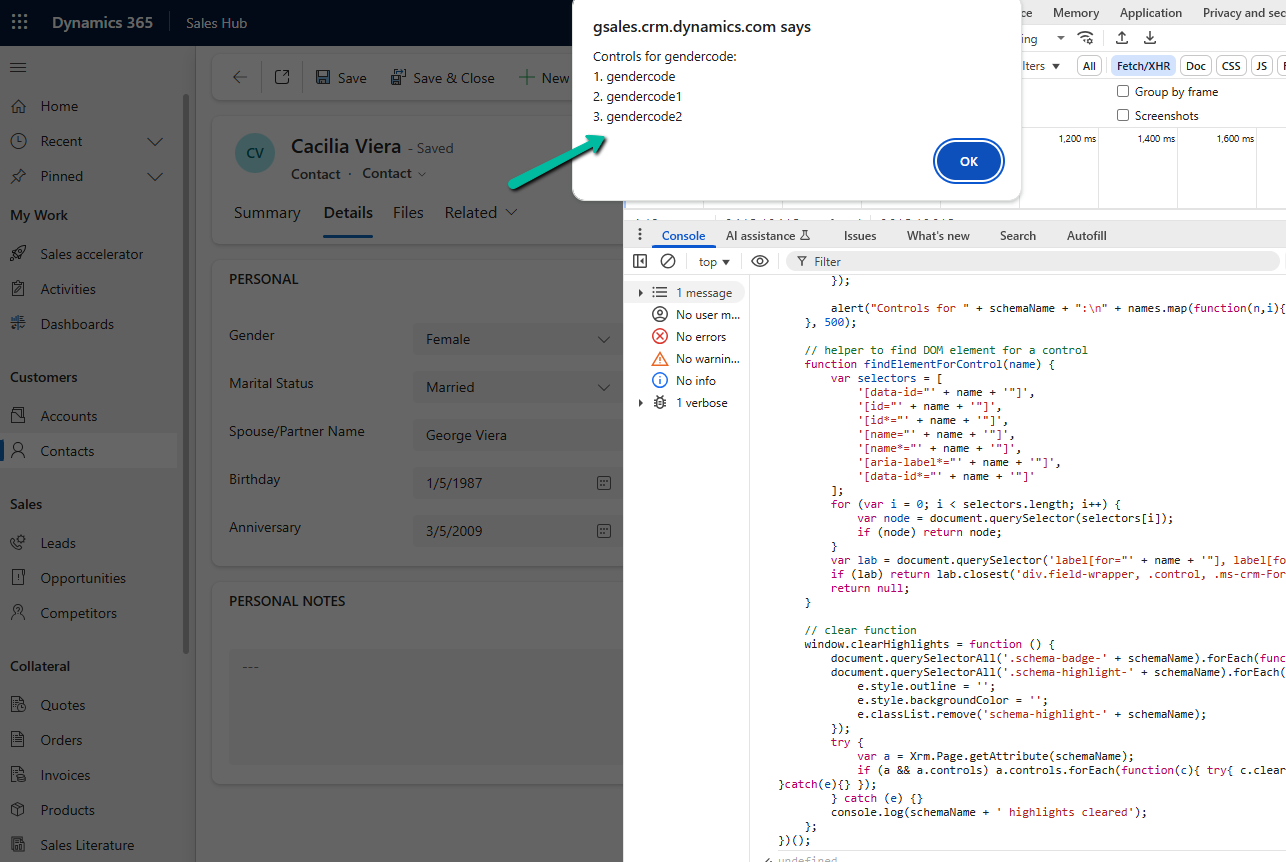Screen dimensions: 1286x862
Task: Select the Fetch/XHR filter toggle
Action: click(x=1142, y=66)
